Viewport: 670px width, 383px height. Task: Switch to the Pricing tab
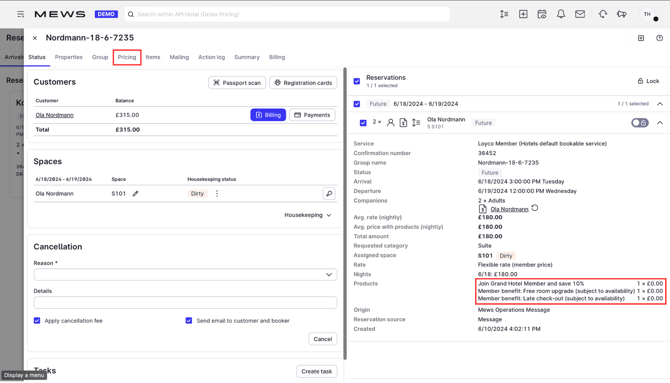(x=127, y=57)
